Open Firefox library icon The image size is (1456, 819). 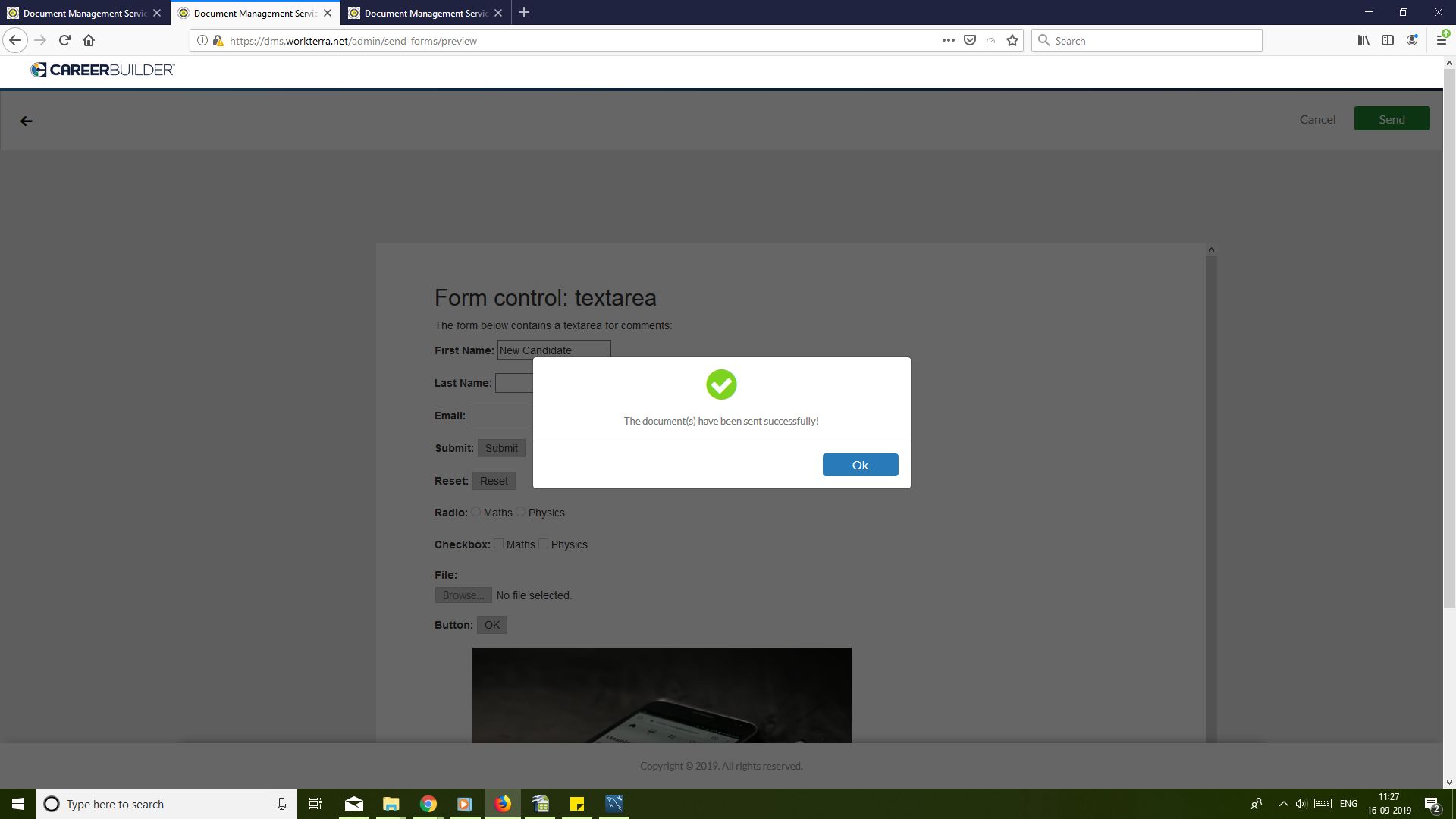1363,41
